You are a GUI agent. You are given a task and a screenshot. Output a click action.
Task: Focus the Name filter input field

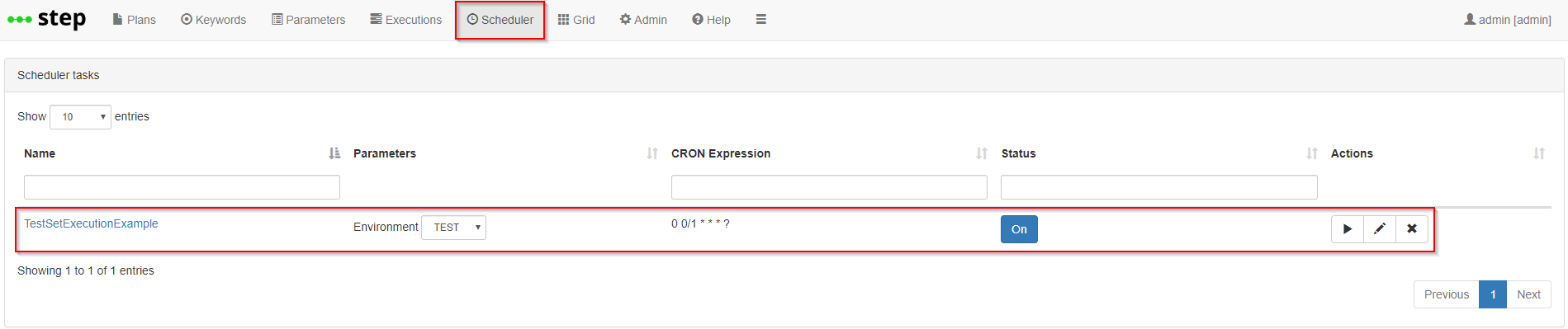pos(182,187)
